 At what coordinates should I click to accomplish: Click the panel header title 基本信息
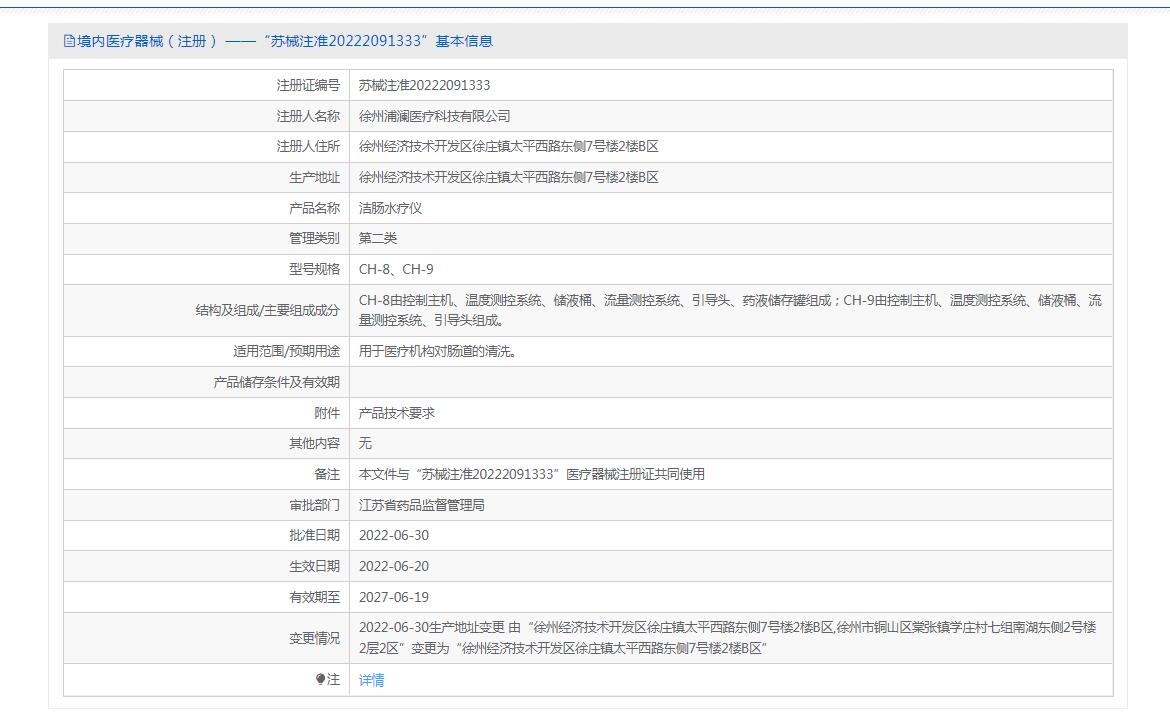[278, 41]
